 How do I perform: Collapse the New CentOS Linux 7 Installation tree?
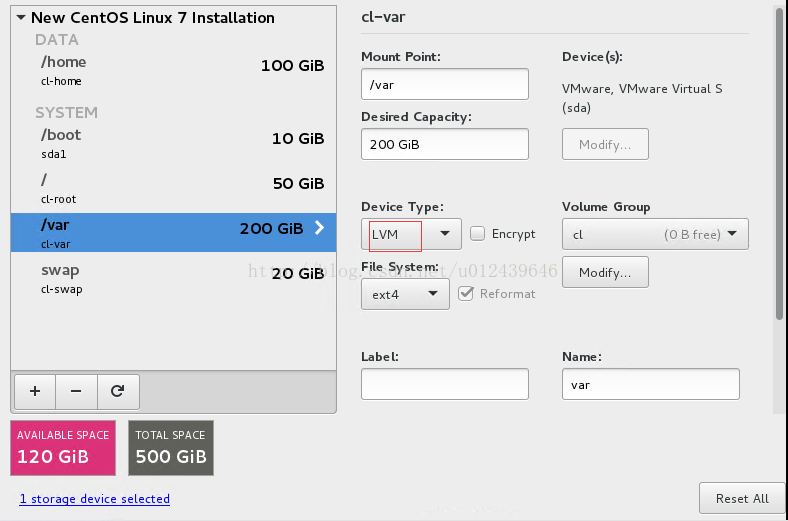(20, 18)
